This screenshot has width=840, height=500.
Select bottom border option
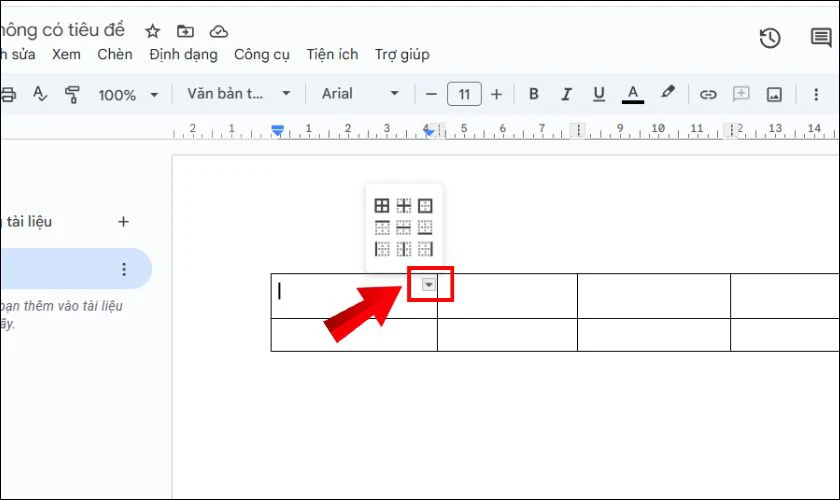[425, 227]
